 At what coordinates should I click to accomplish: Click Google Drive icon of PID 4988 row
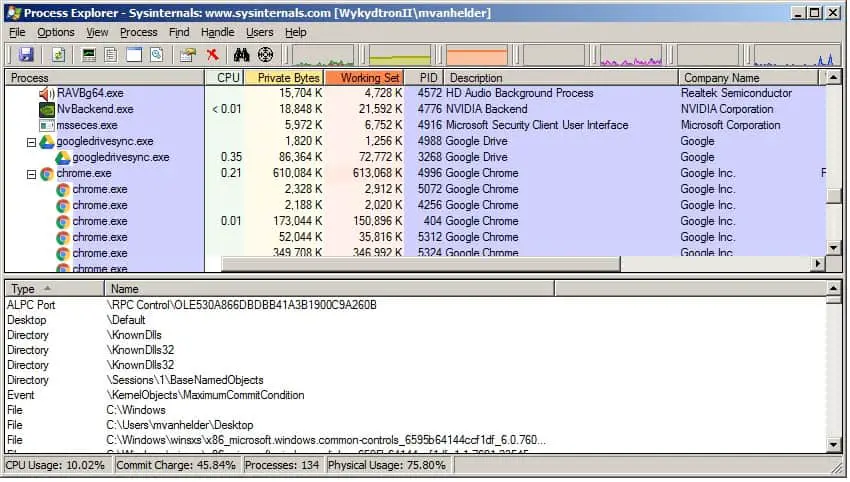coord(47,142)
